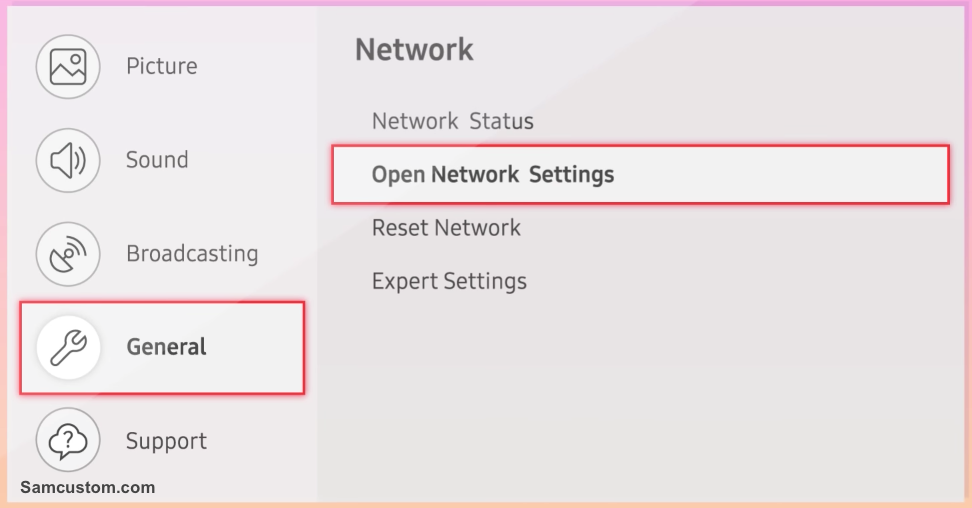Open the Picture settings image icon
This screenshot has height=508, width=972.
click(x=68, y=66)
